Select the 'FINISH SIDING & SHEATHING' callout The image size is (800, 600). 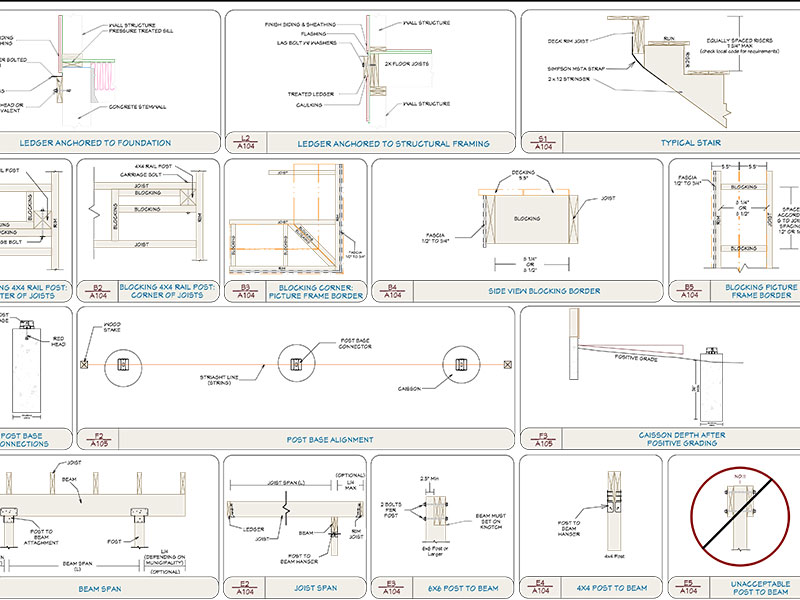300,24
